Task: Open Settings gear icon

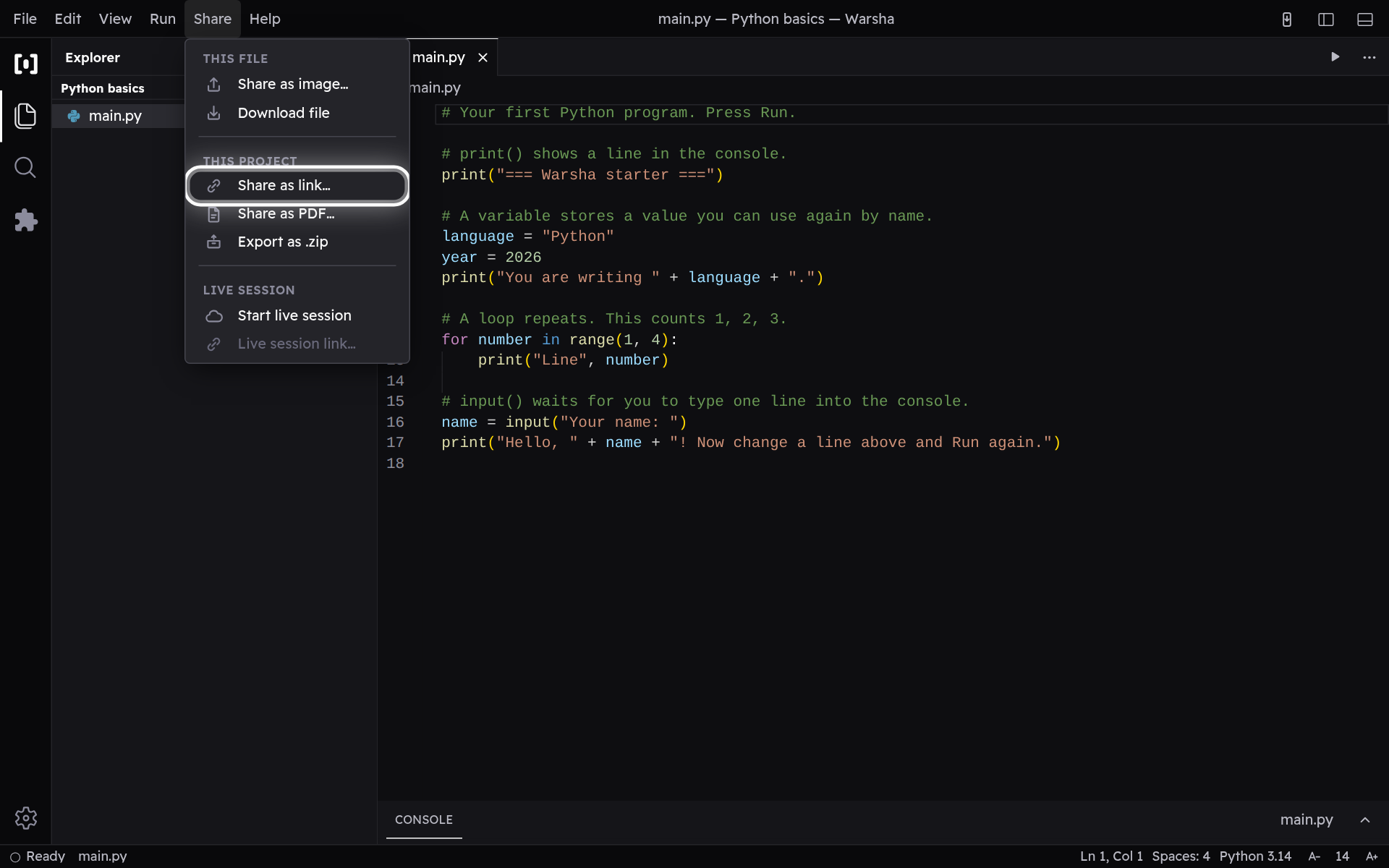Action: click(x=25, y=818)
